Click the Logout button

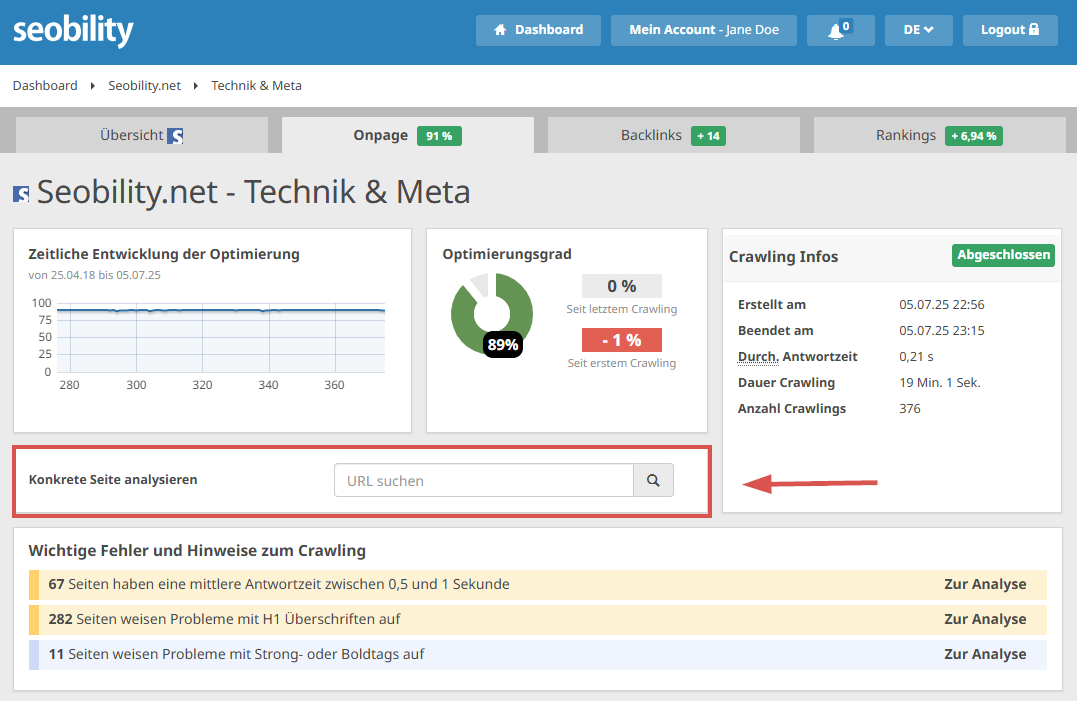(x=1010, y=30)
